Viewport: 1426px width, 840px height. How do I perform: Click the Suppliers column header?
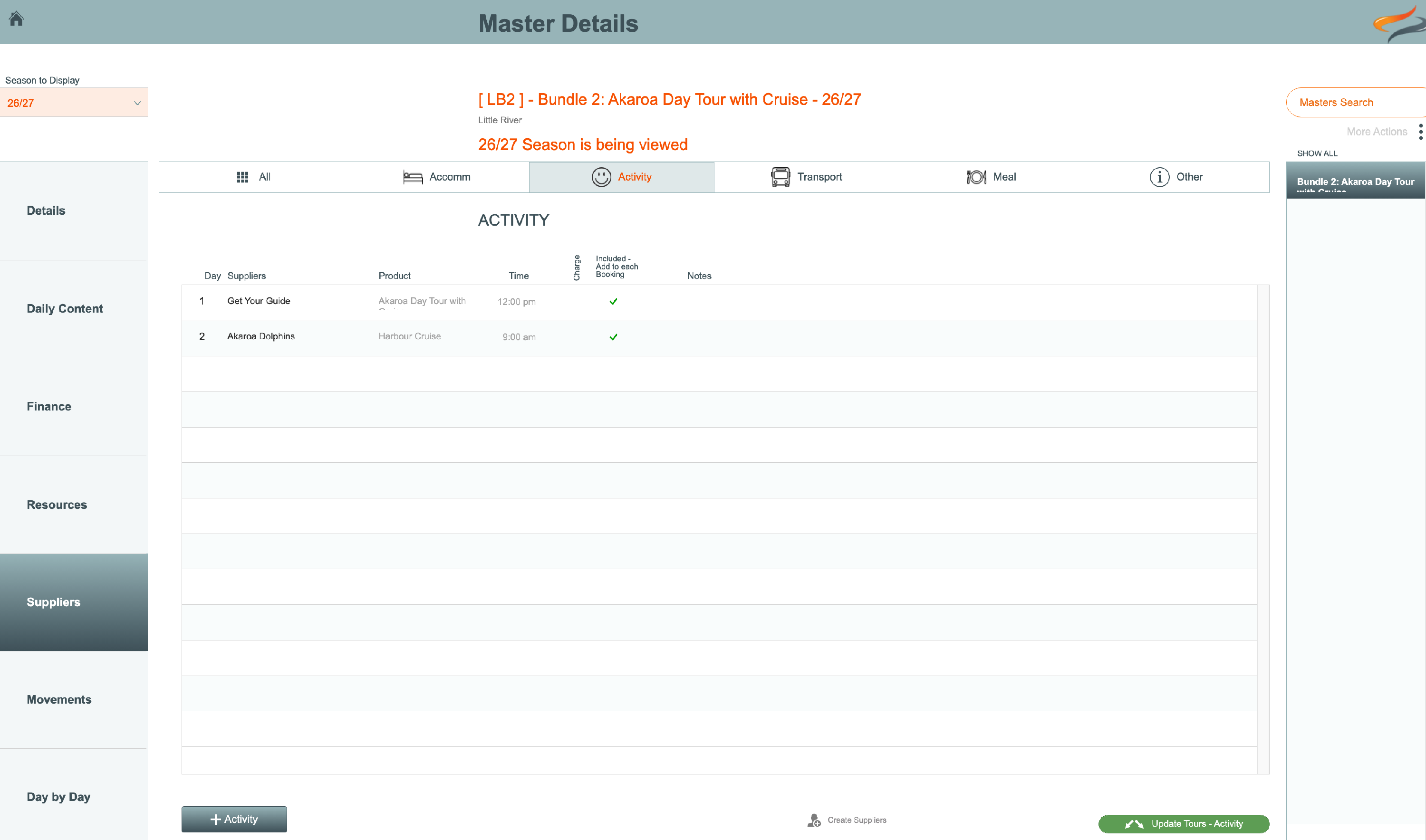[246, 276]
